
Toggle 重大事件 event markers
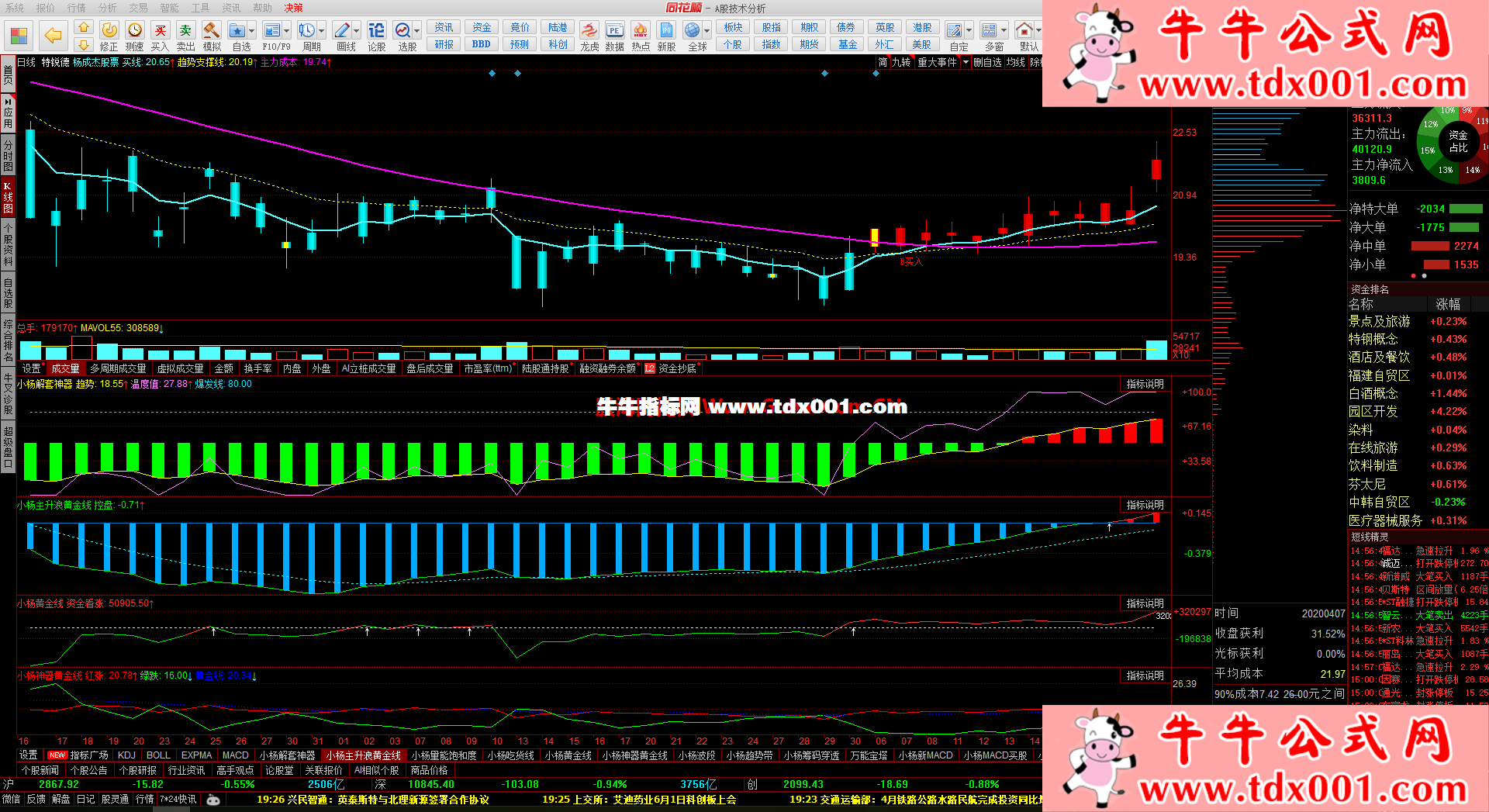point(938,62)
